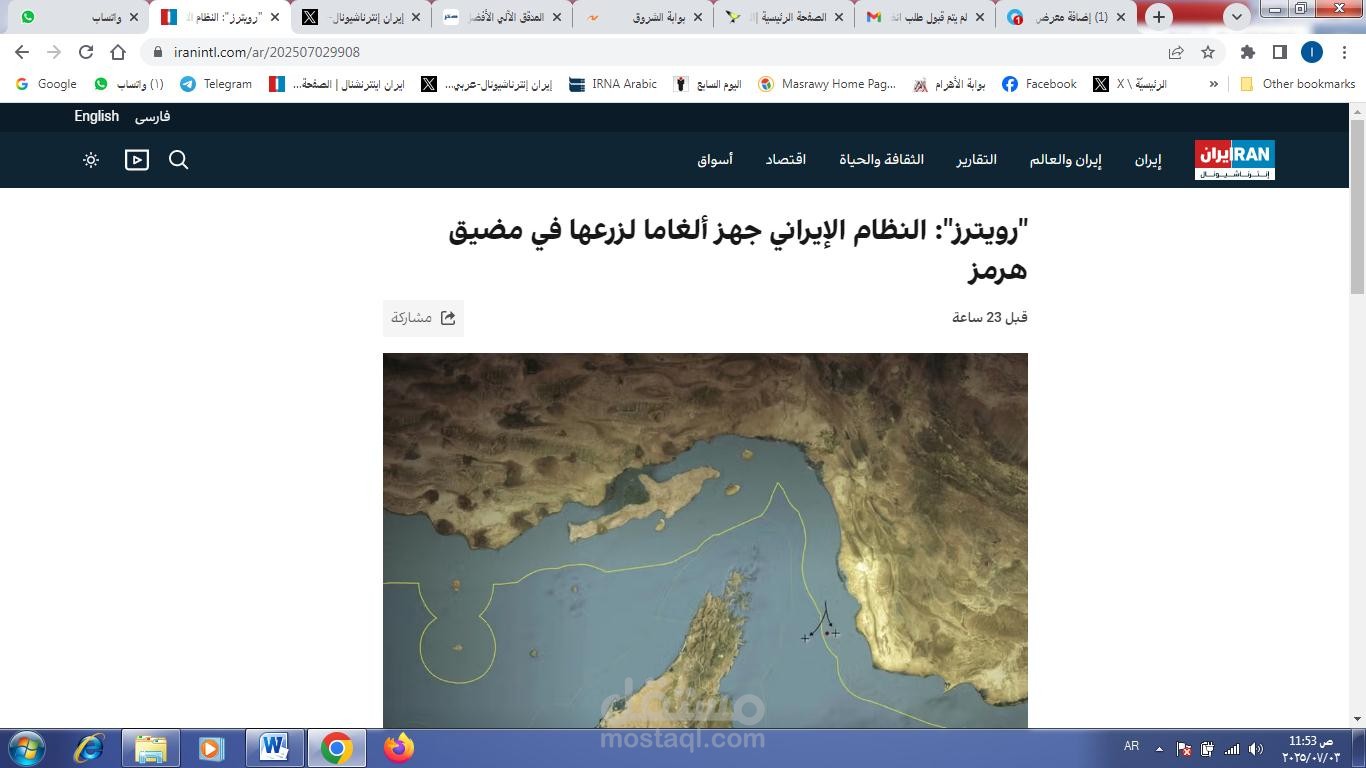Open the إيران والعالم menu item
The width and height of the screenshot is (1366, 768).
pyautogui.click(x=1066, y=160)
